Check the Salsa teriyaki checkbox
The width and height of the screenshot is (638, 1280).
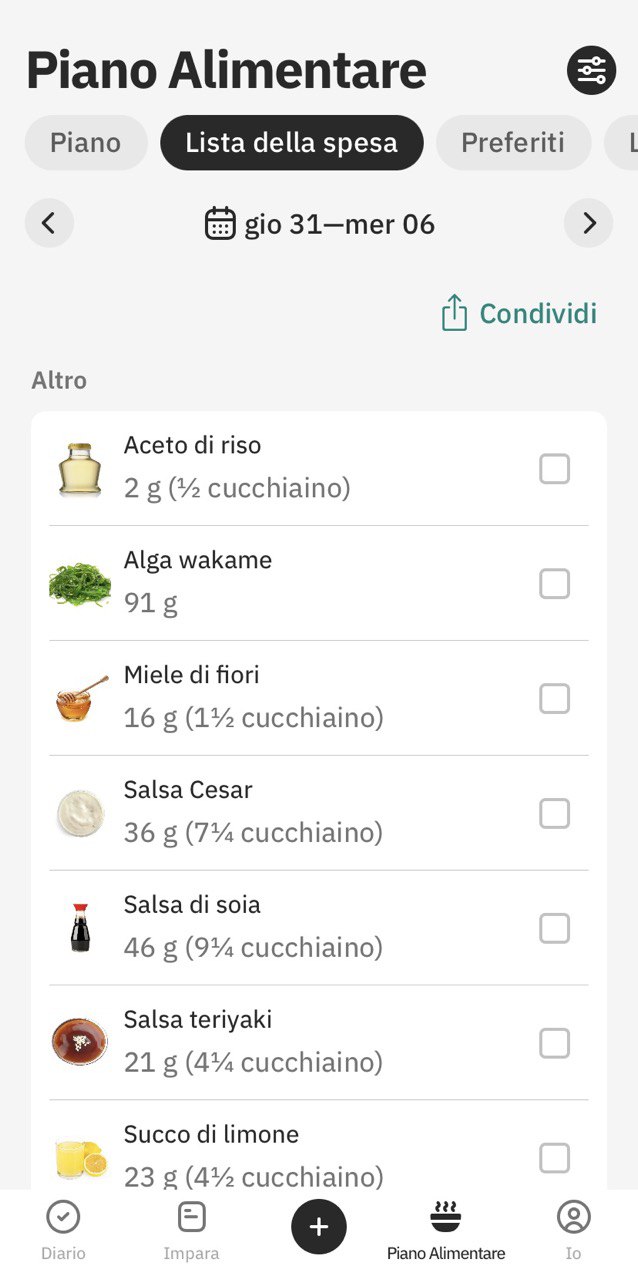point(555,1043)
